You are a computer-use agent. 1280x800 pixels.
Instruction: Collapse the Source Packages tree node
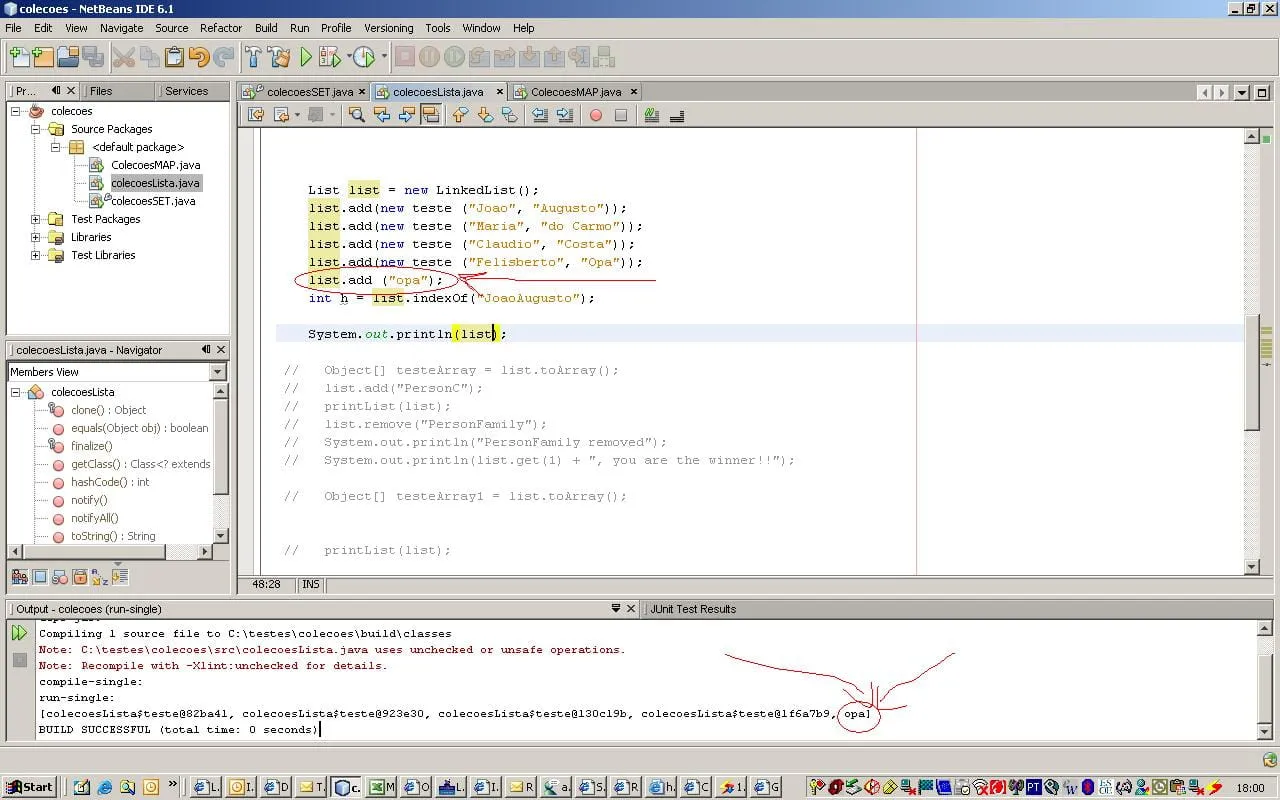tap(36, 129)
